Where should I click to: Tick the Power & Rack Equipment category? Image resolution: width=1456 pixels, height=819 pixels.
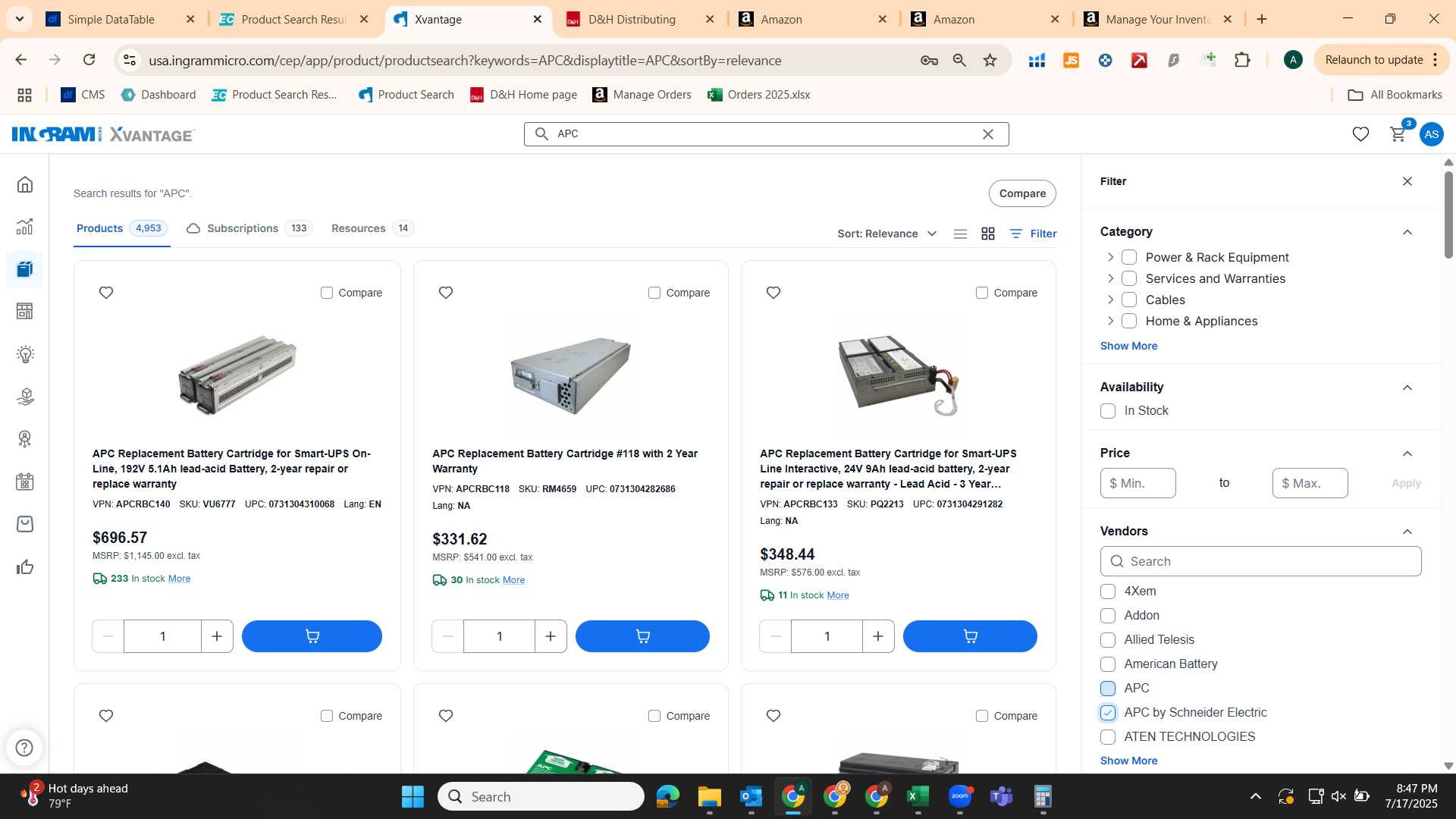pyautogui.click(x=1129, y=258)
